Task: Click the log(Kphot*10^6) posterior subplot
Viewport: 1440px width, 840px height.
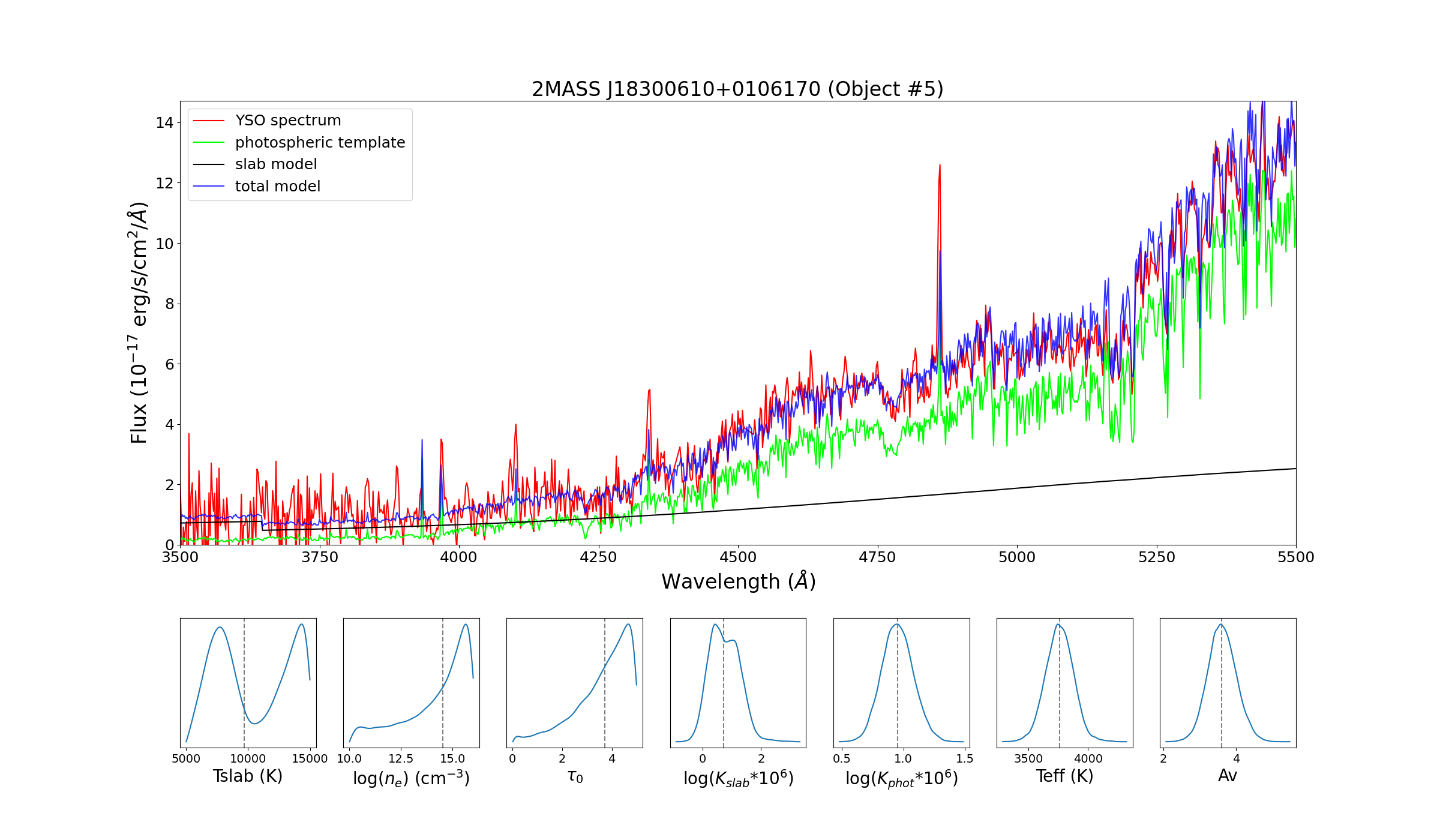Action: [901, 683]
